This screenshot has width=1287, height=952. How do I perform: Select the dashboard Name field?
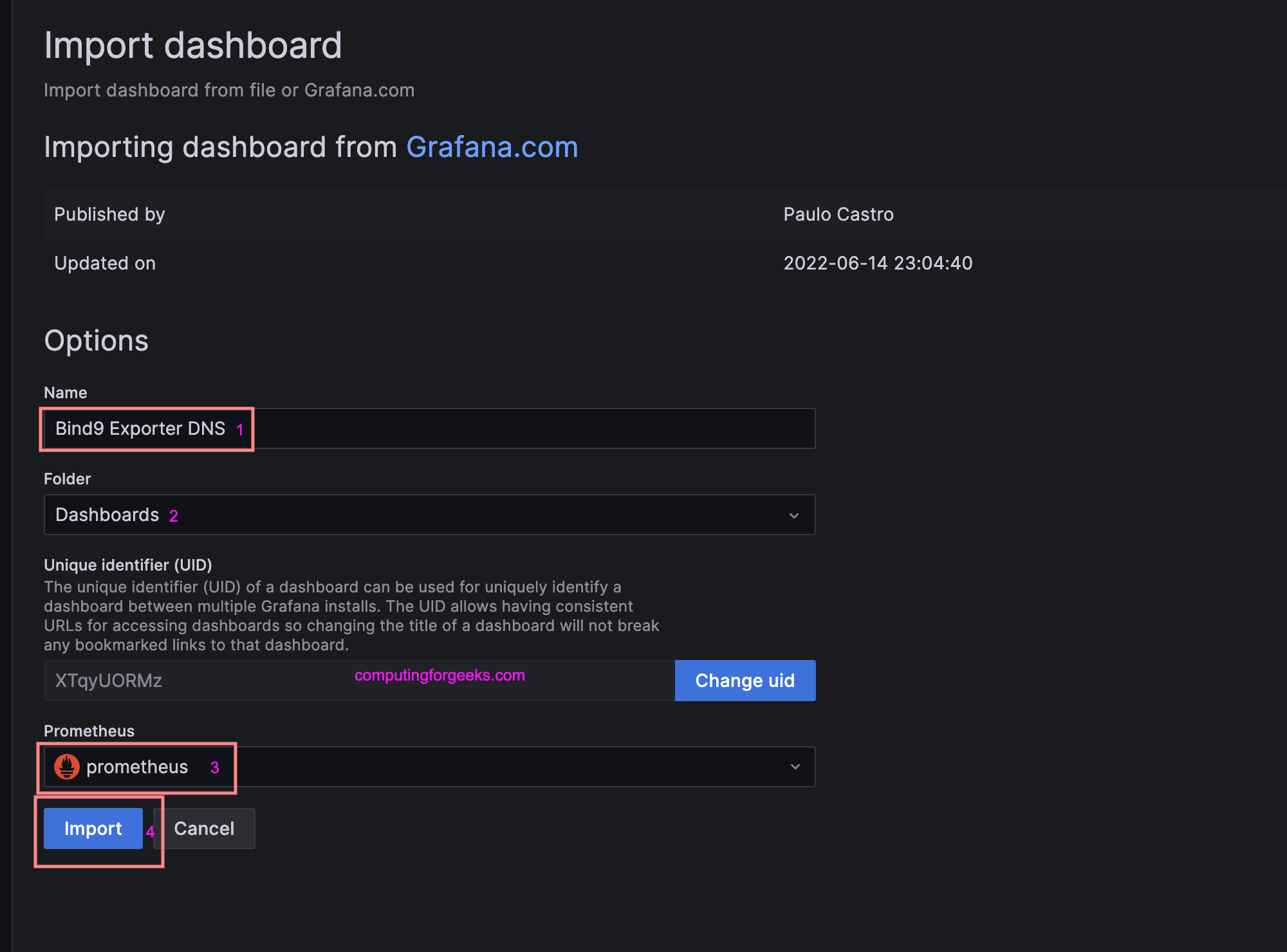tap(429, 428)
